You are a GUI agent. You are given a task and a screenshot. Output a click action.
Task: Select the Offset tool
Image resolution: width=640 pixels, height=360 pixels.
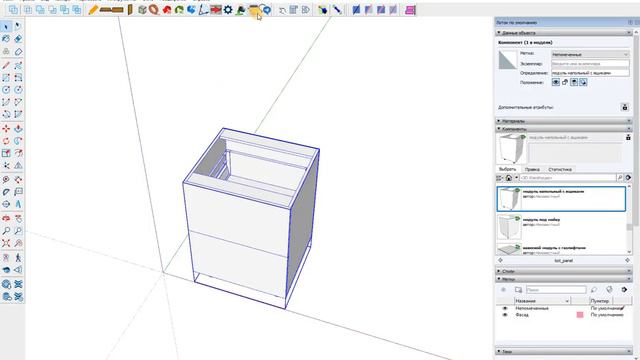[x=18, y=153]
